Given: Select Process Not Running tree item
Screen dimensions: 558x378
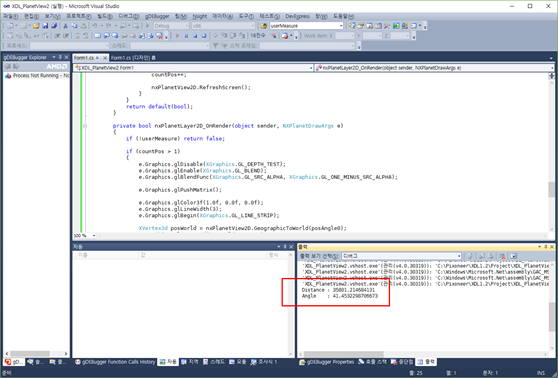Looking at the screenshot, I should point(37,75).
